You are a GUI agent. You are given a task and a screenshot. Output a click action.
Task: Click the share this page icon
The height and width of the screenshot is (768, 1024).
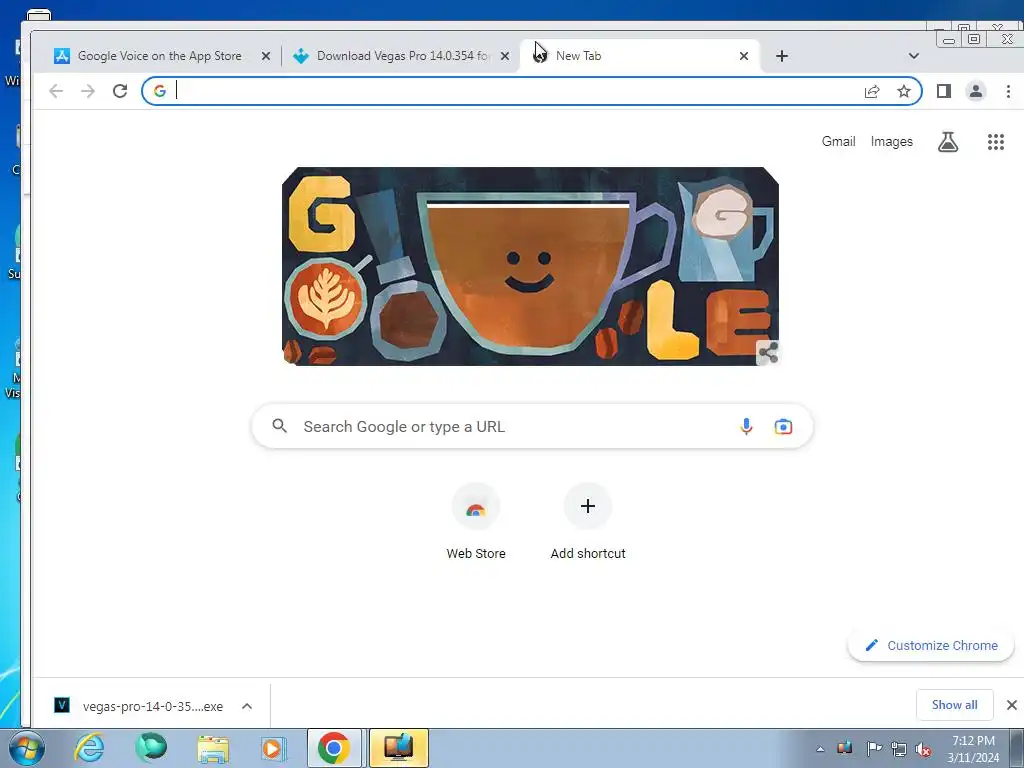[872, 91]
